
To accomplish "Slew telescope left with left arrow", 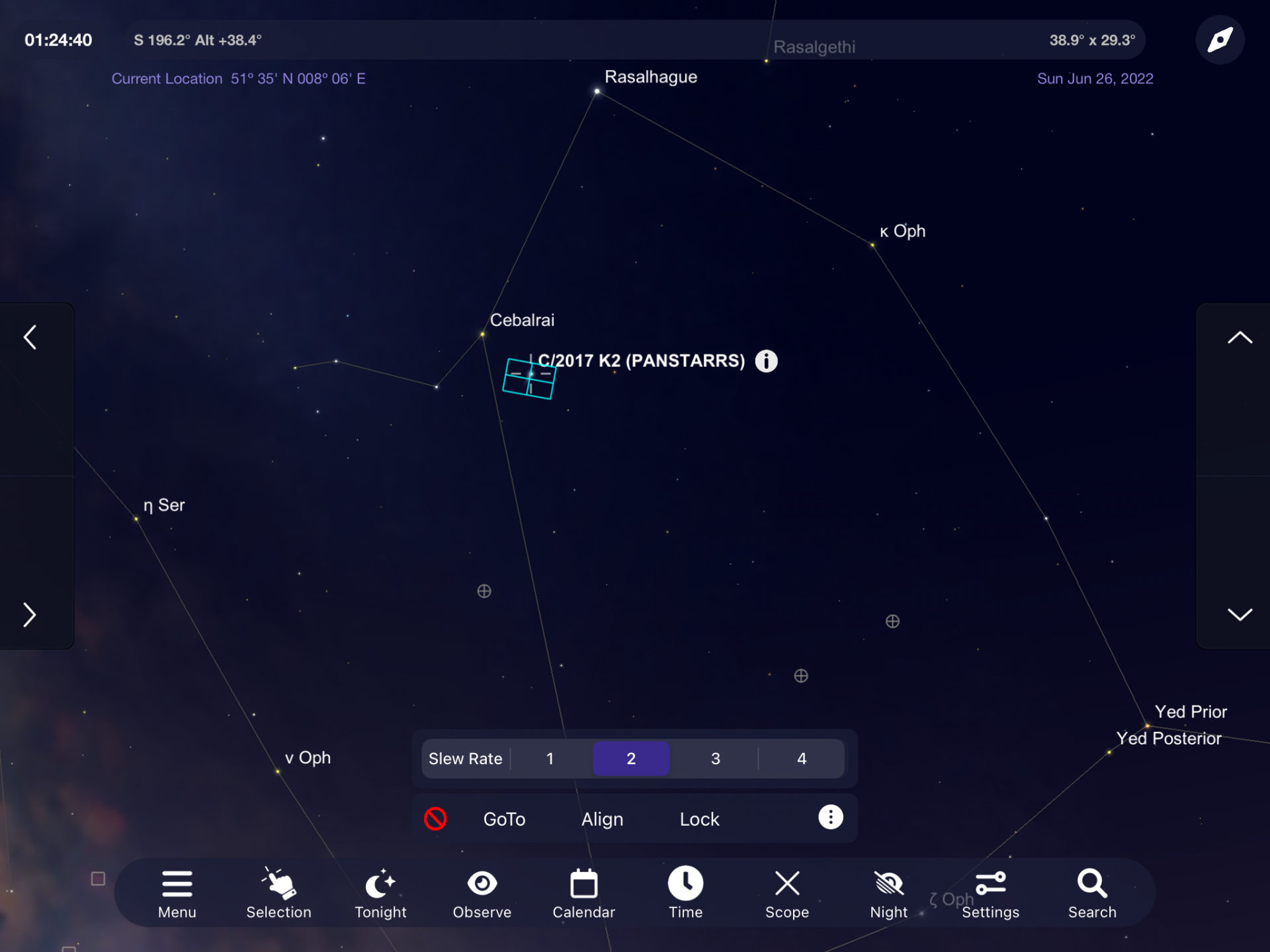I will pos(30,337).
